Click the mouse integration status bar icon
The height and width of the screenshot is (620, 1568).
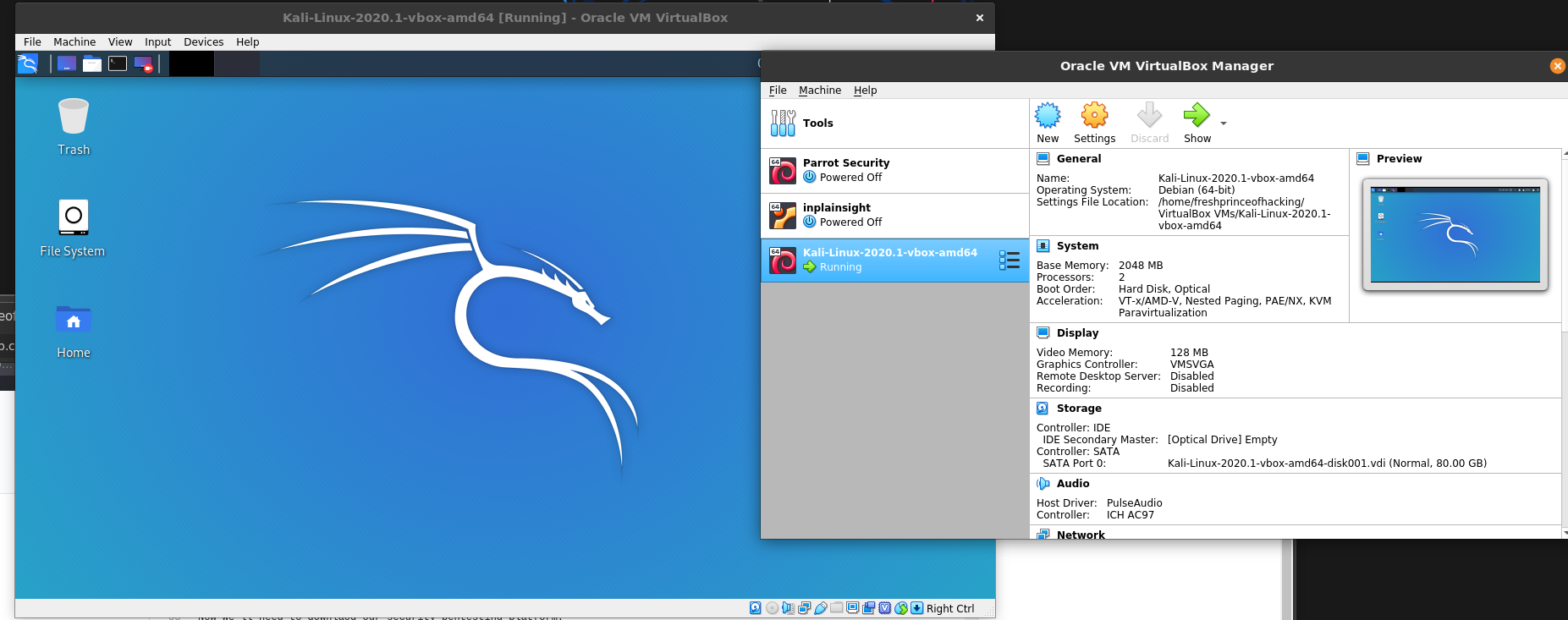[901, 608]
